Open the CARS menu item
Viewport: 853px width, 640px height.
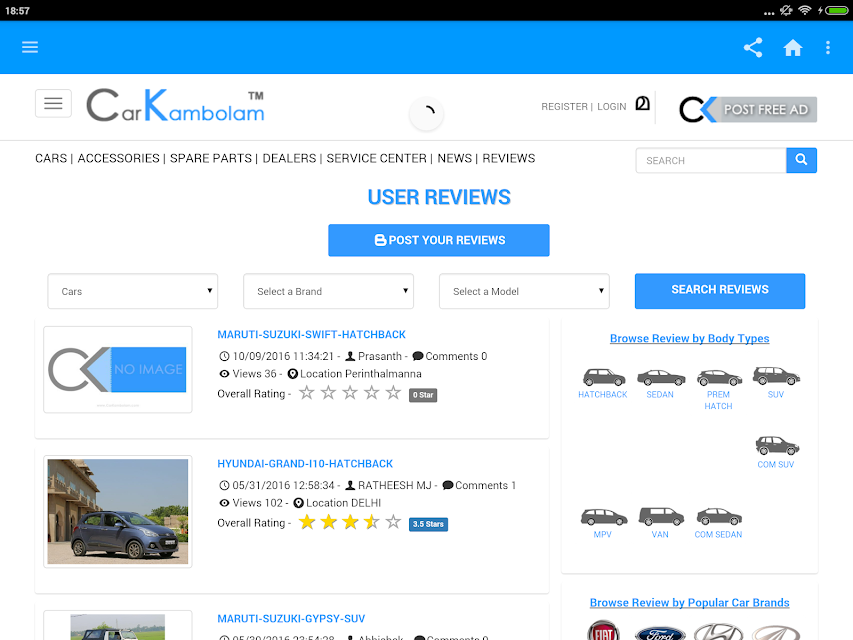coord(51,158)
